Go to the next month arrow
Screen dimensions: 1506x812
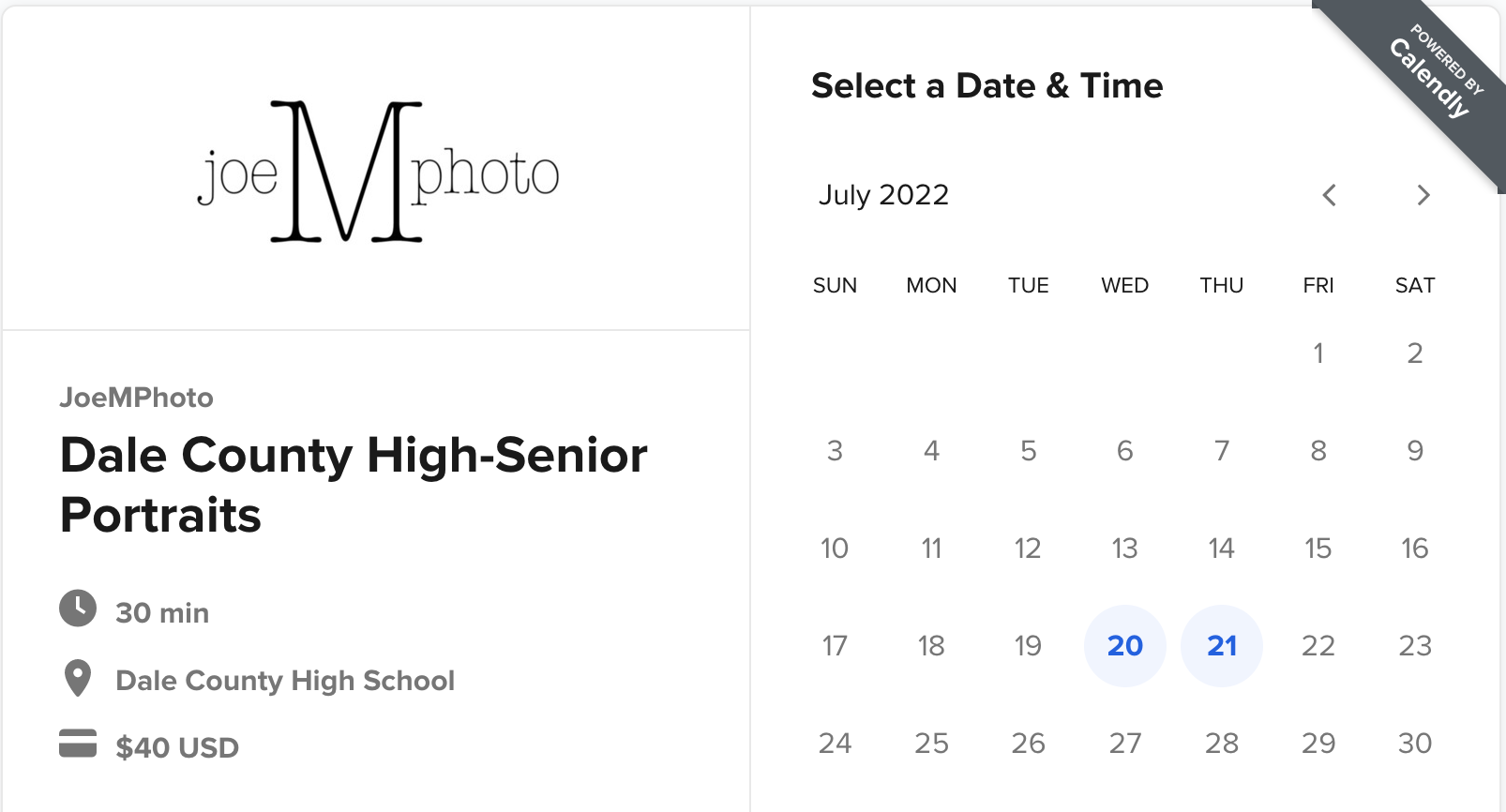coord(1423,195)
